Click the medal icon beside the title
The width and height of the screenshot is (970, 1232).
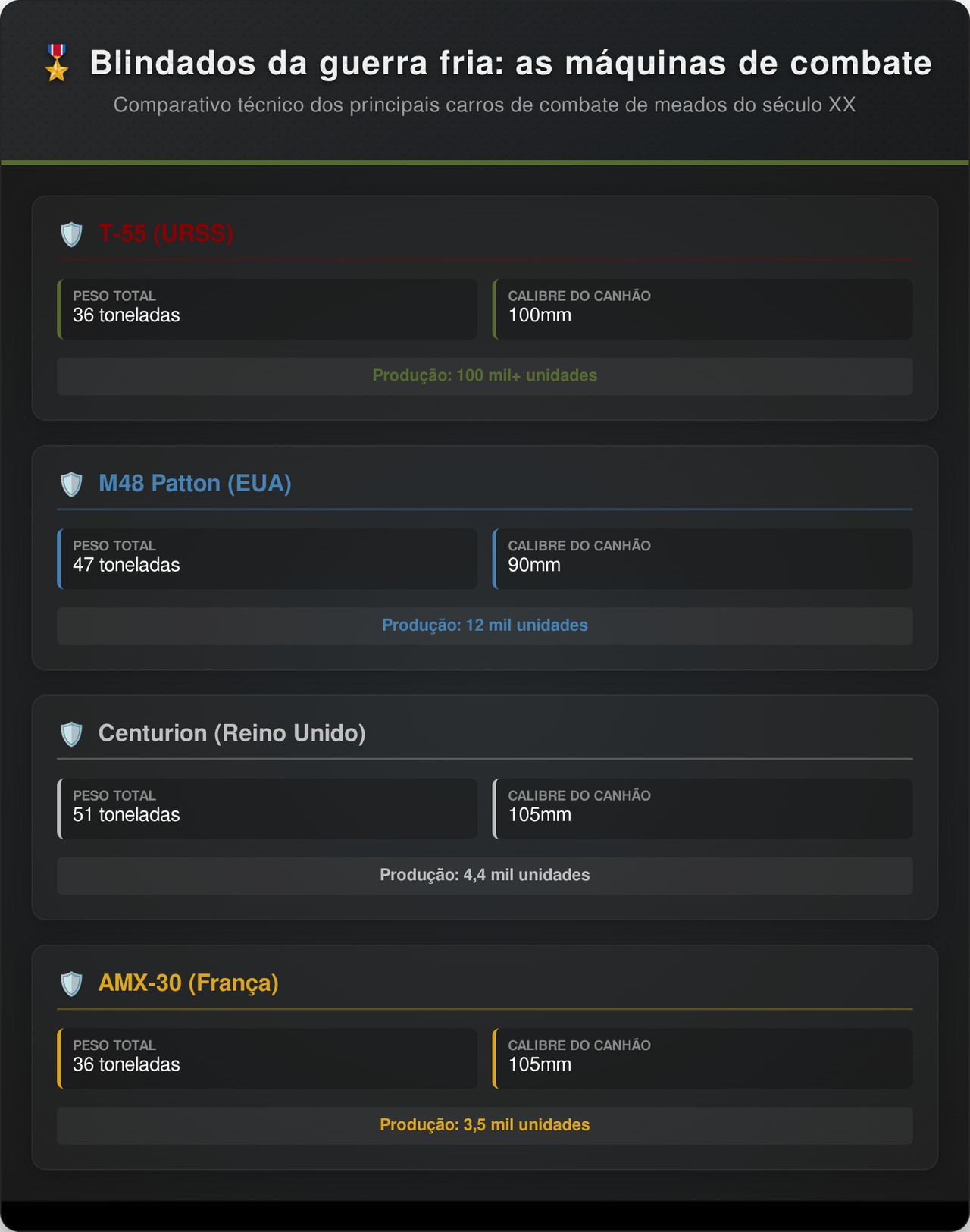click(57, 63)
